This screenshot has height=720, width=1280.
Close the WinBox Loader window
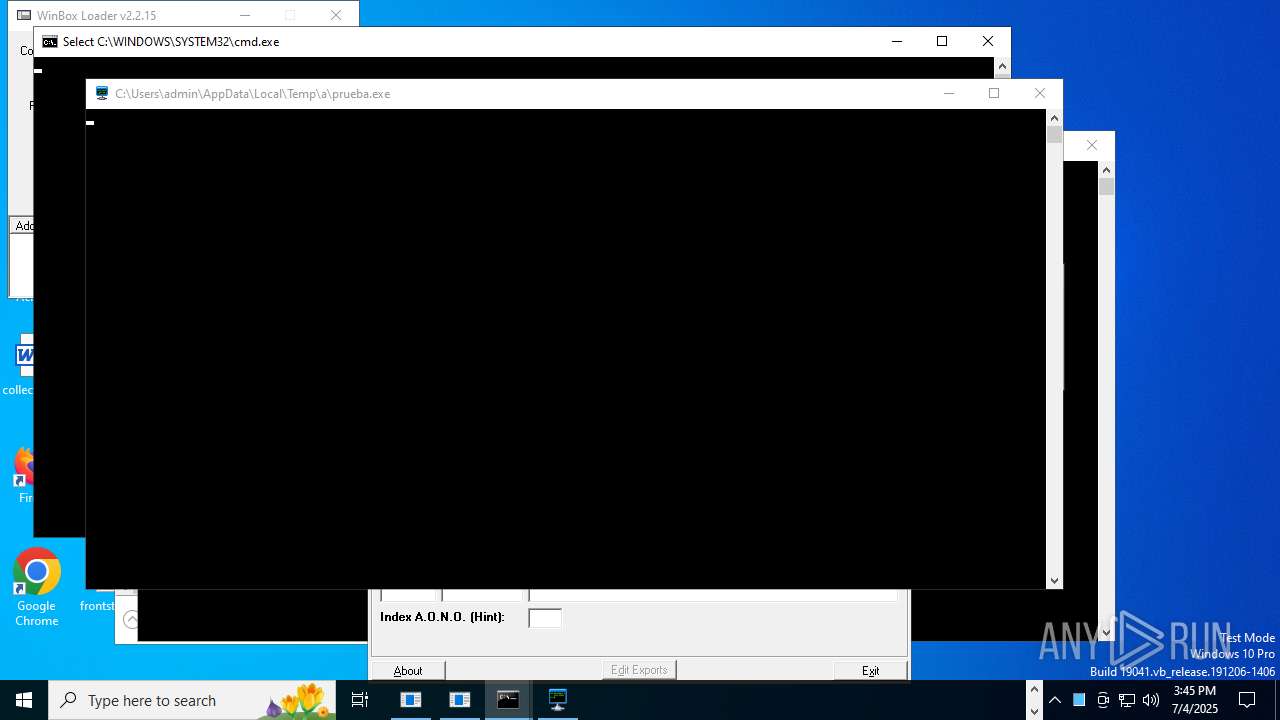click(336, 15)
